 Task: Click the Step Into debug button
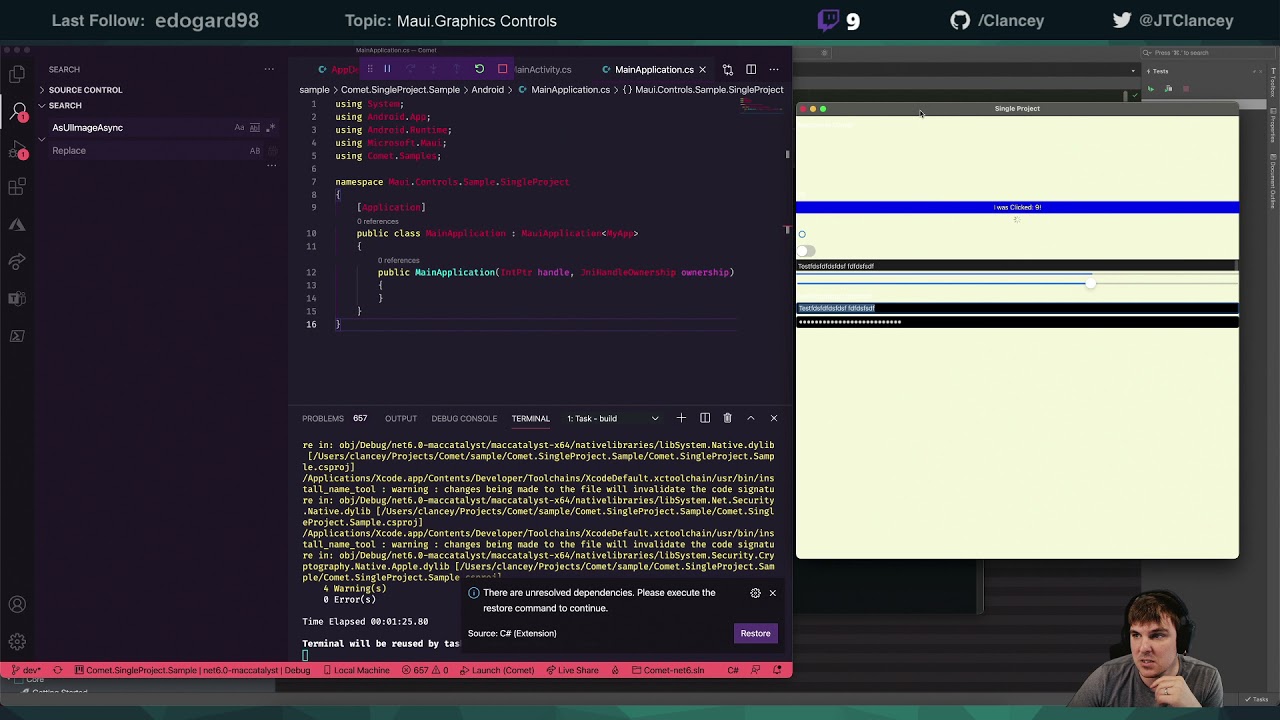pos(433,69)
